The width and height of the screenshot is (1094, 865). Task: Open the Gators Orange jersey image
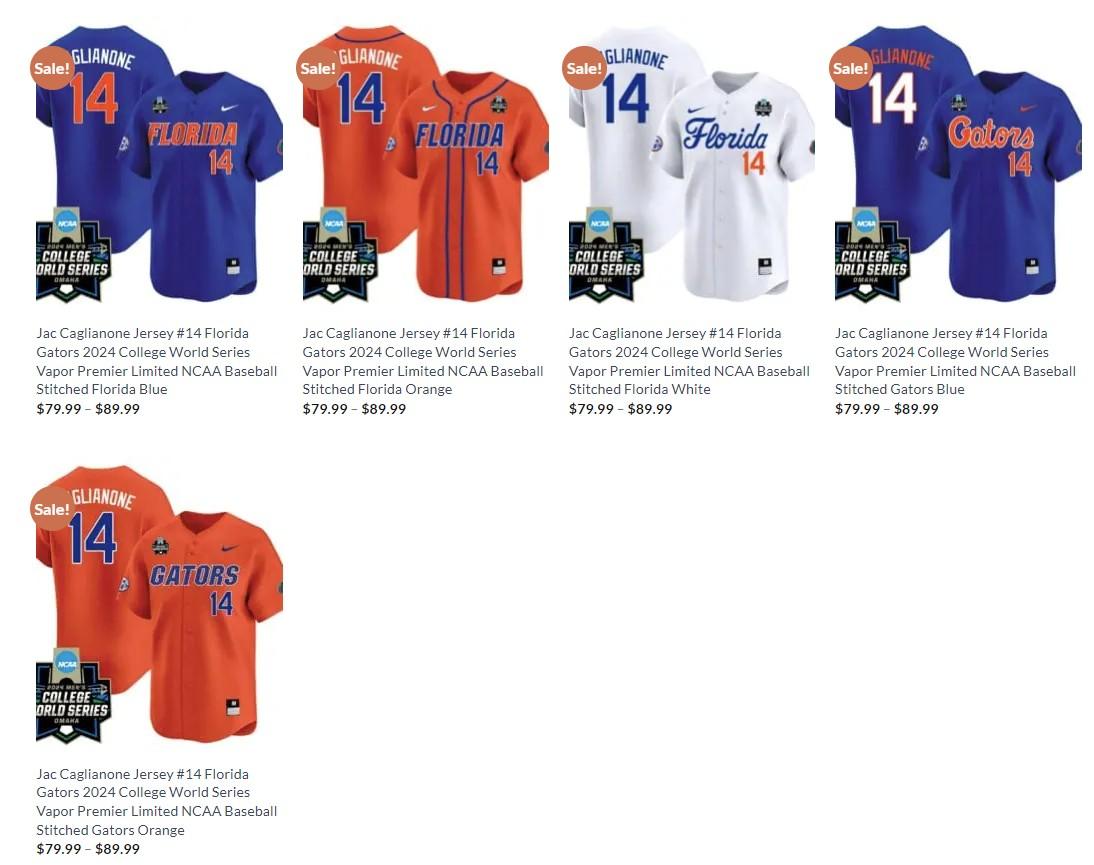coord(160,605)
